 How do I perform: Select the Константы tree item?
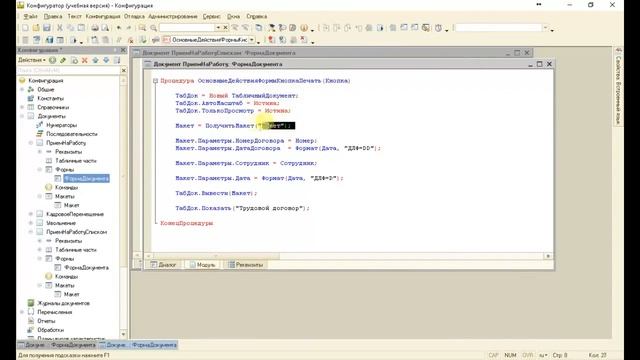click(51, 98)
